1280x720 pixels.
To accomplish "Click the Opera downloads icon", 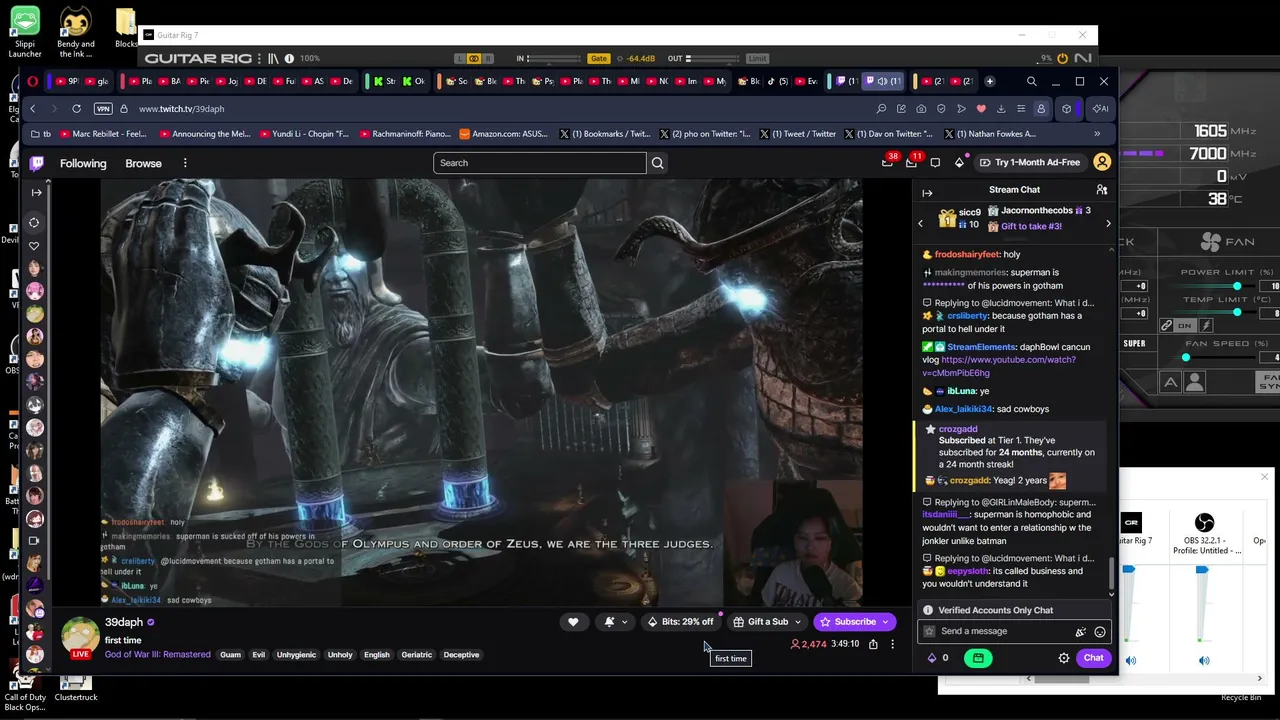I will click(x=1001, y=109).
